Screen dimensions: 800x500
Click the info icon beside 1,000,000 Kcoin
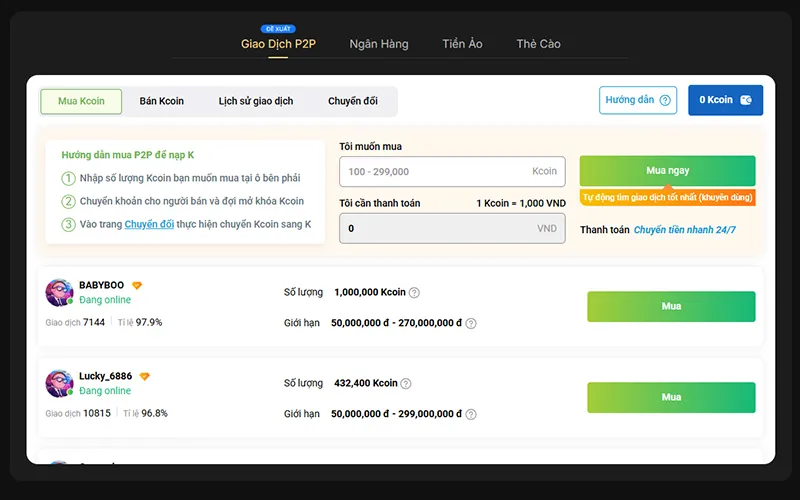coord(414,293)
